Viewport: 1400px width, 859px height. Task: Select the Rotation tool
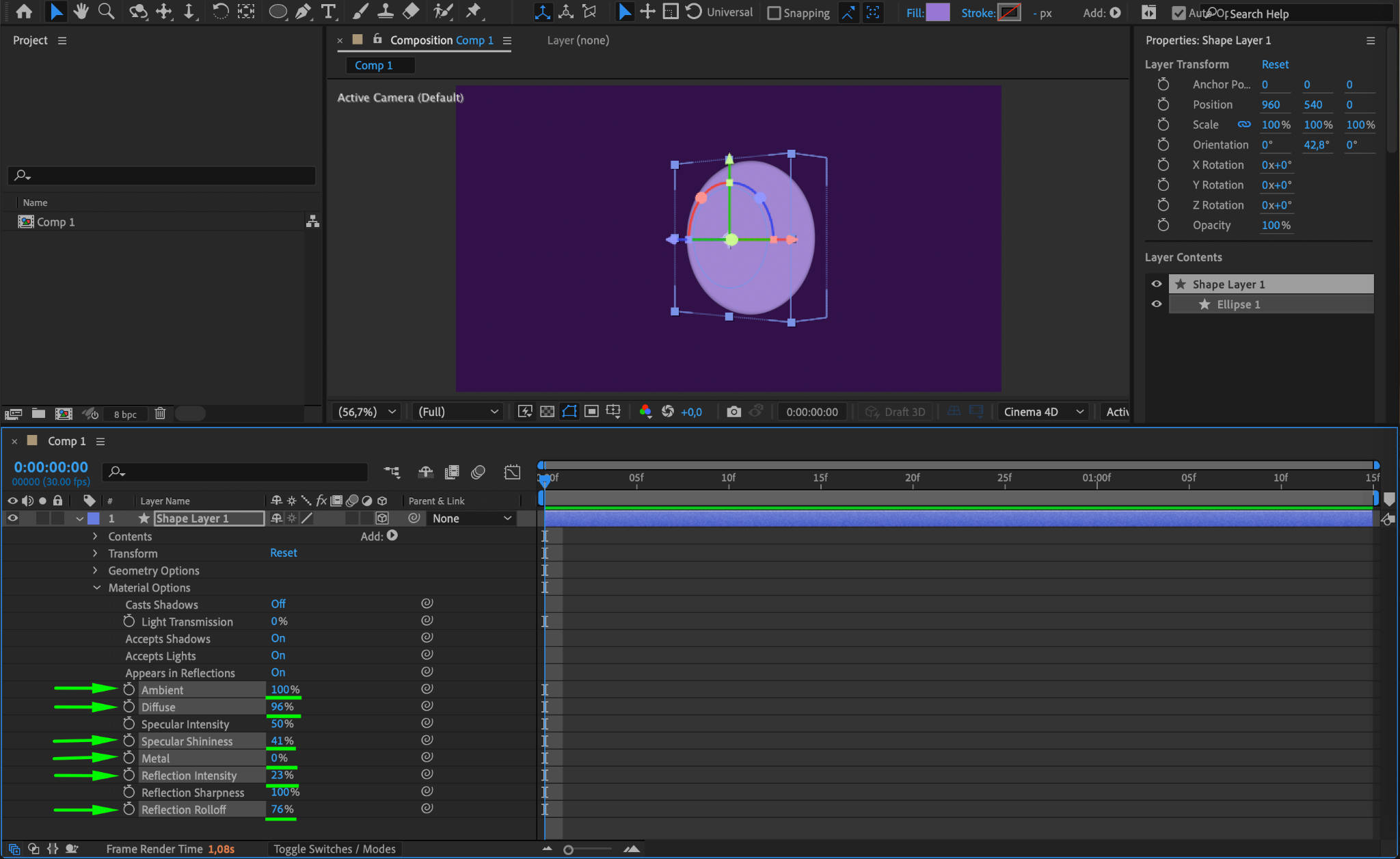(x=220, y=11)
